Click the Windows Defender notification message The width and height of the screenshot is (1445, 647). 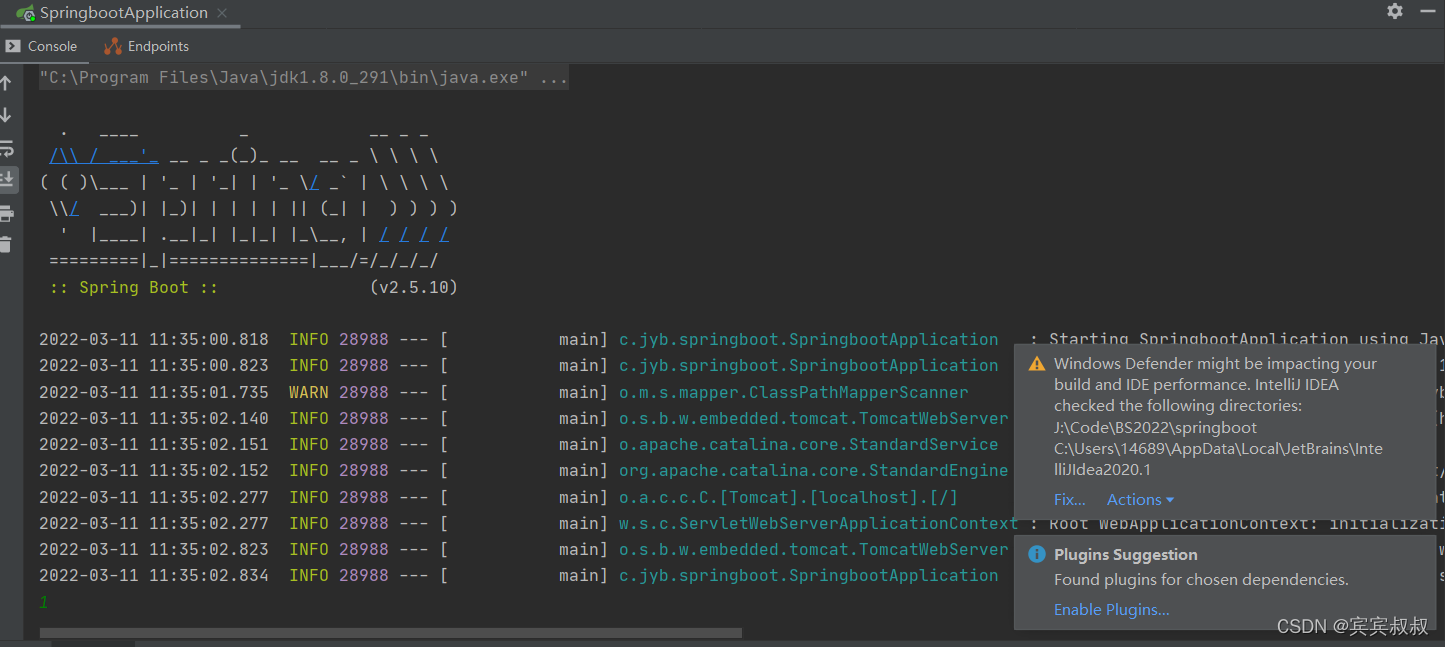tap(1218, 416)
